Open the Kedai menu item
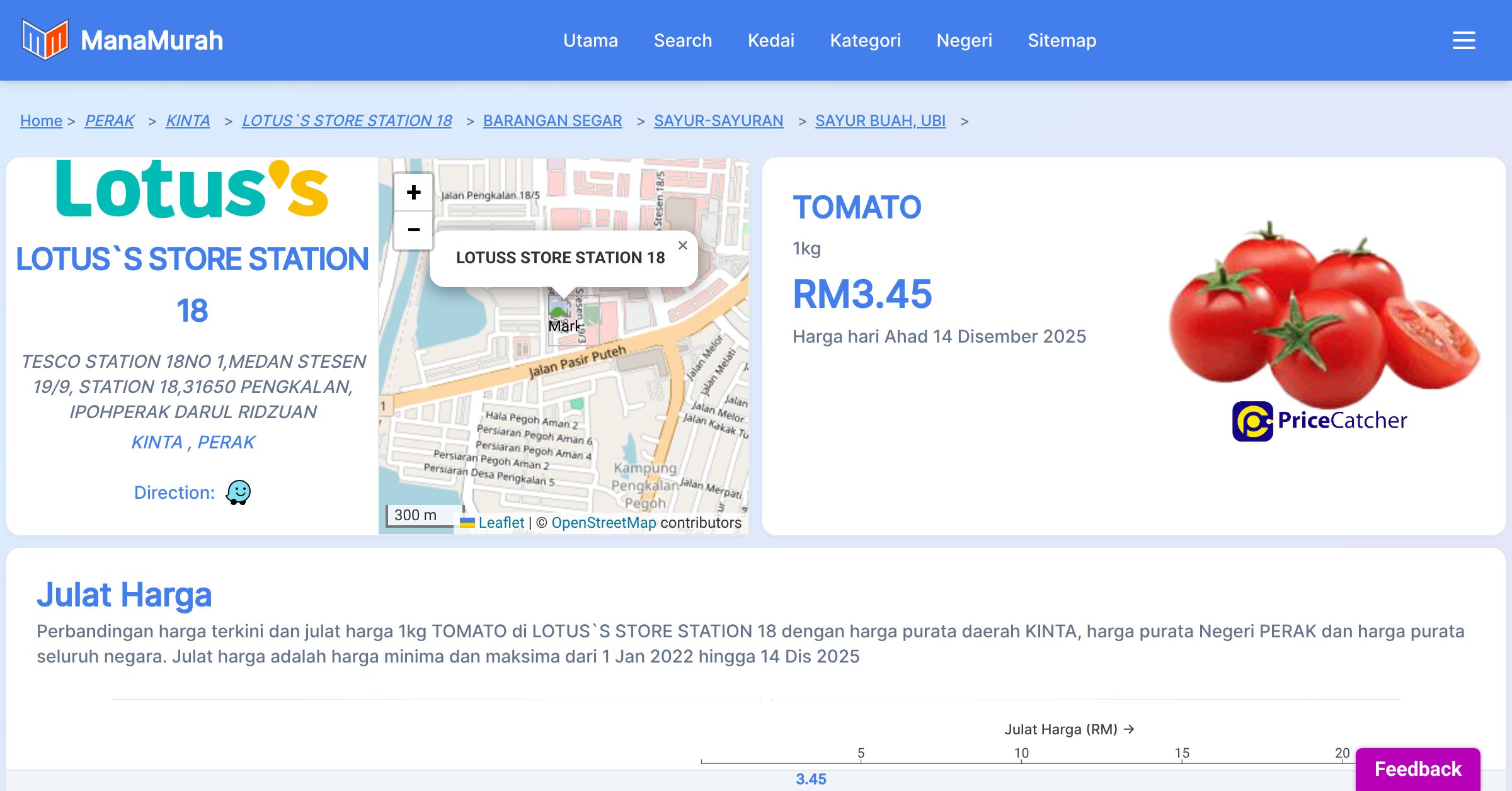This screenshot has width=1512, height=791. (x=770, y=40)
